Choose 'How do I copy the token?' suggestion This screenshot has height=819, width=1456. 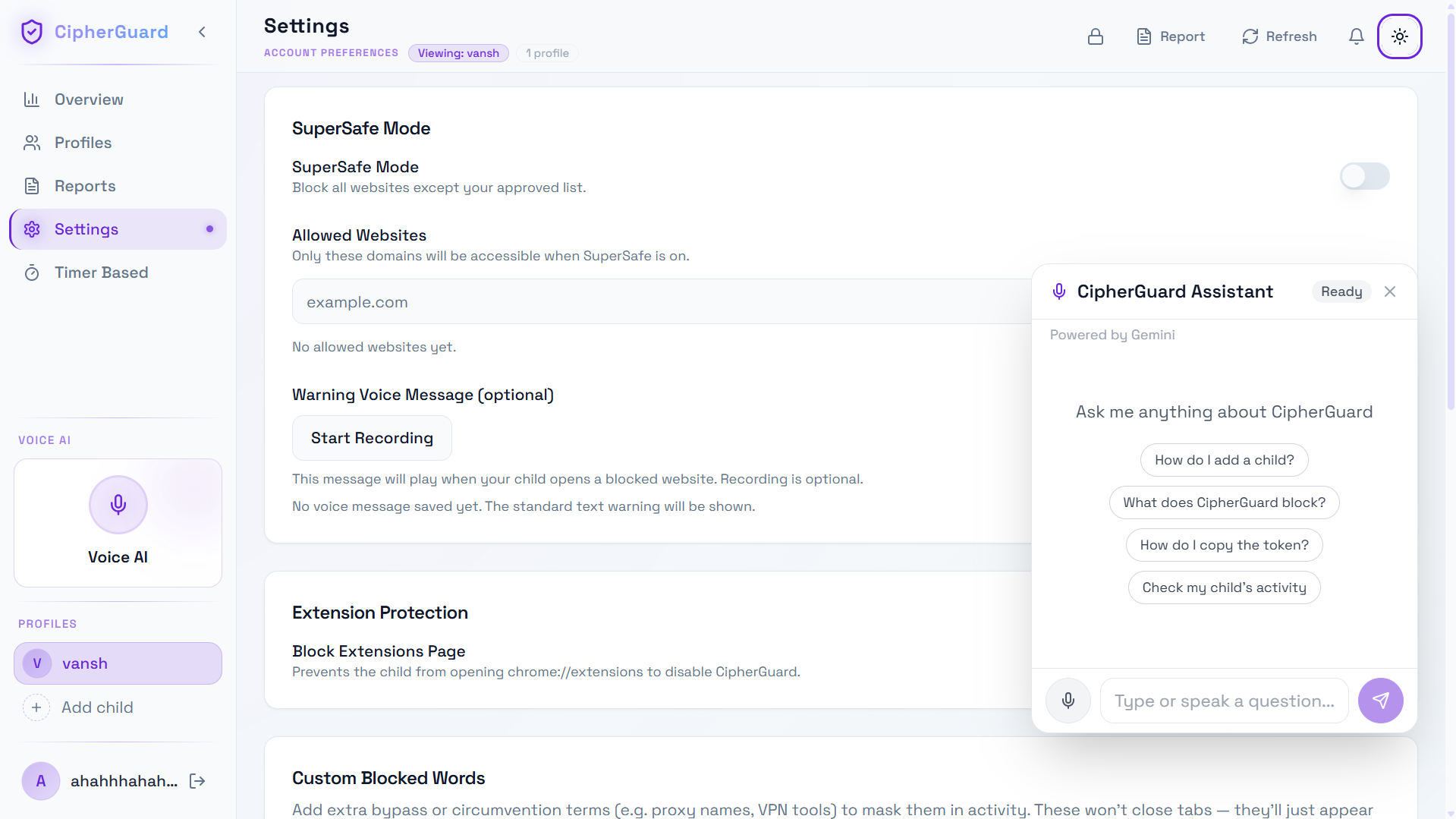click(1225, 545)
